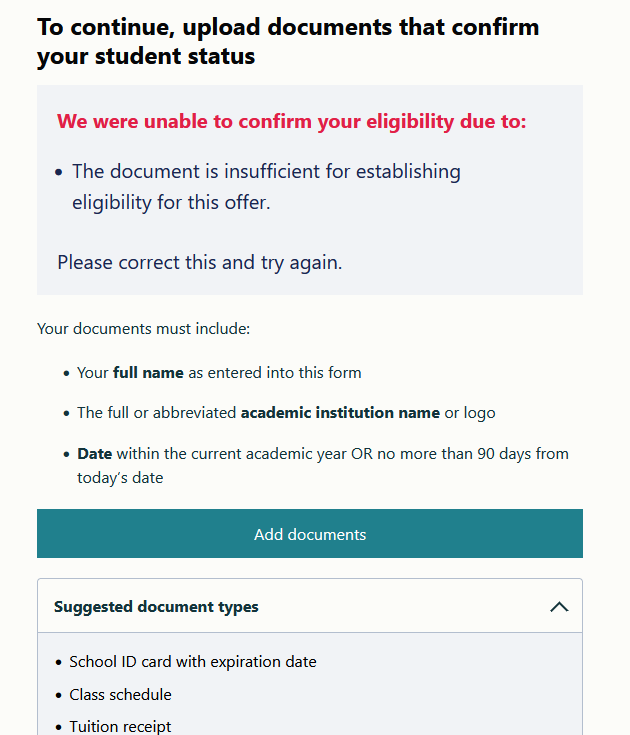Select the 'Tuition receipt' list item
This screenshot has width=630, height=735.
pos(120,727)
